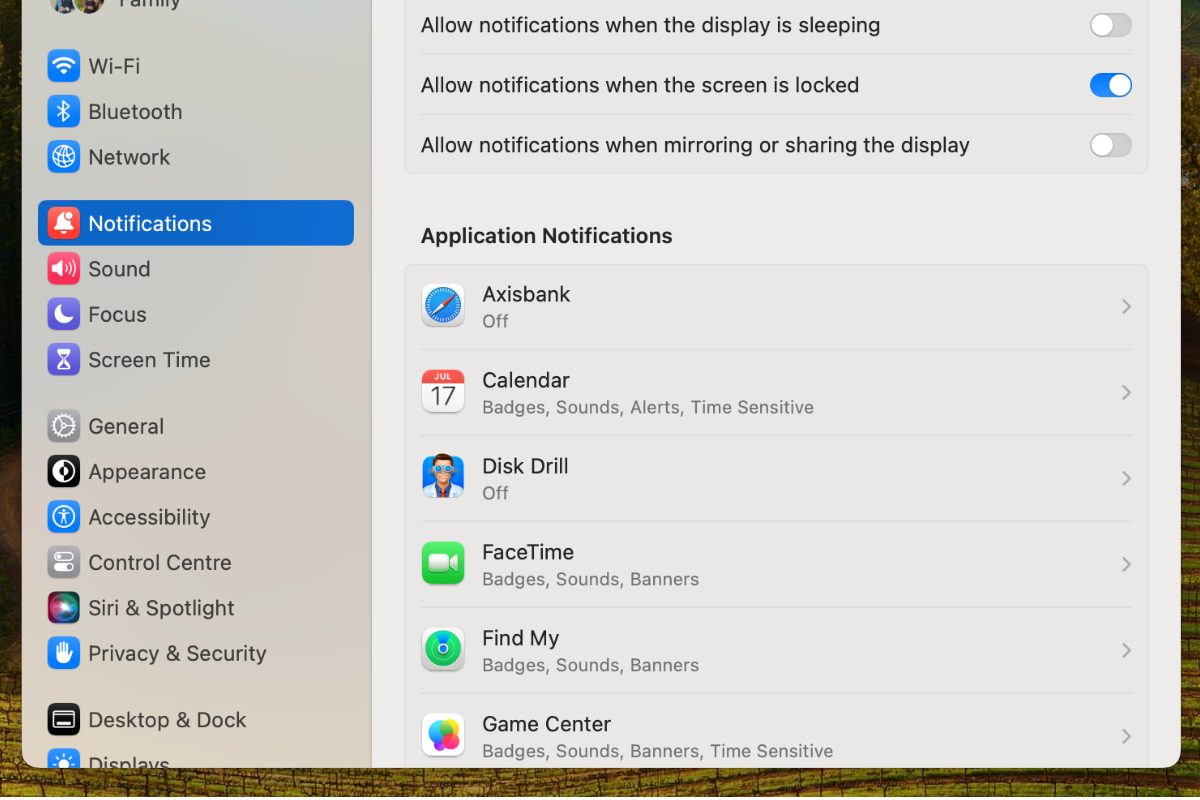Click the Find My app icon
Viewport: 1200px width, 800px height.
click(443, 650)
